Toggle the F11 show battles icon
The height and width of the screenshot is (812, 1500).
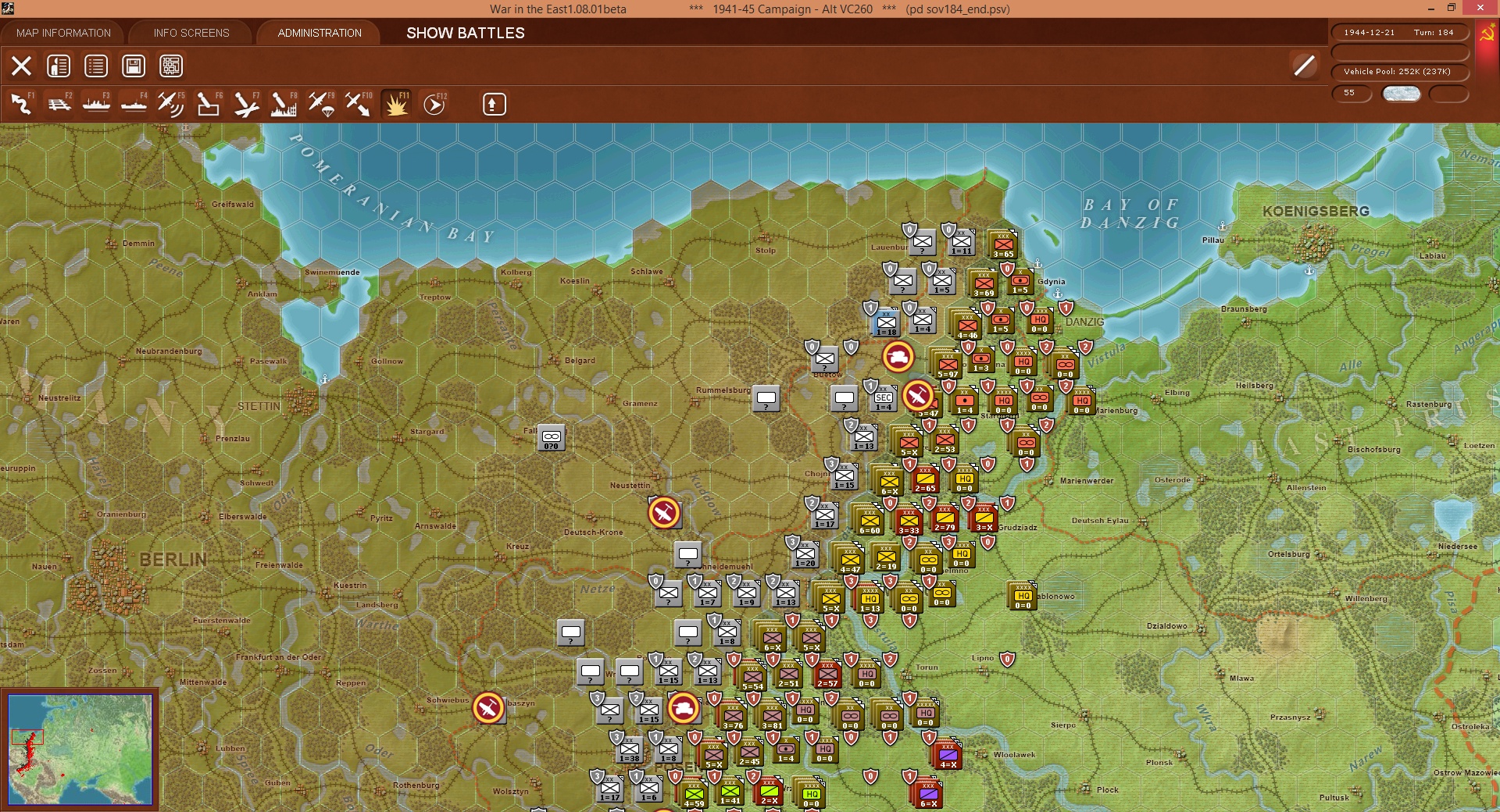click(396, 104)
